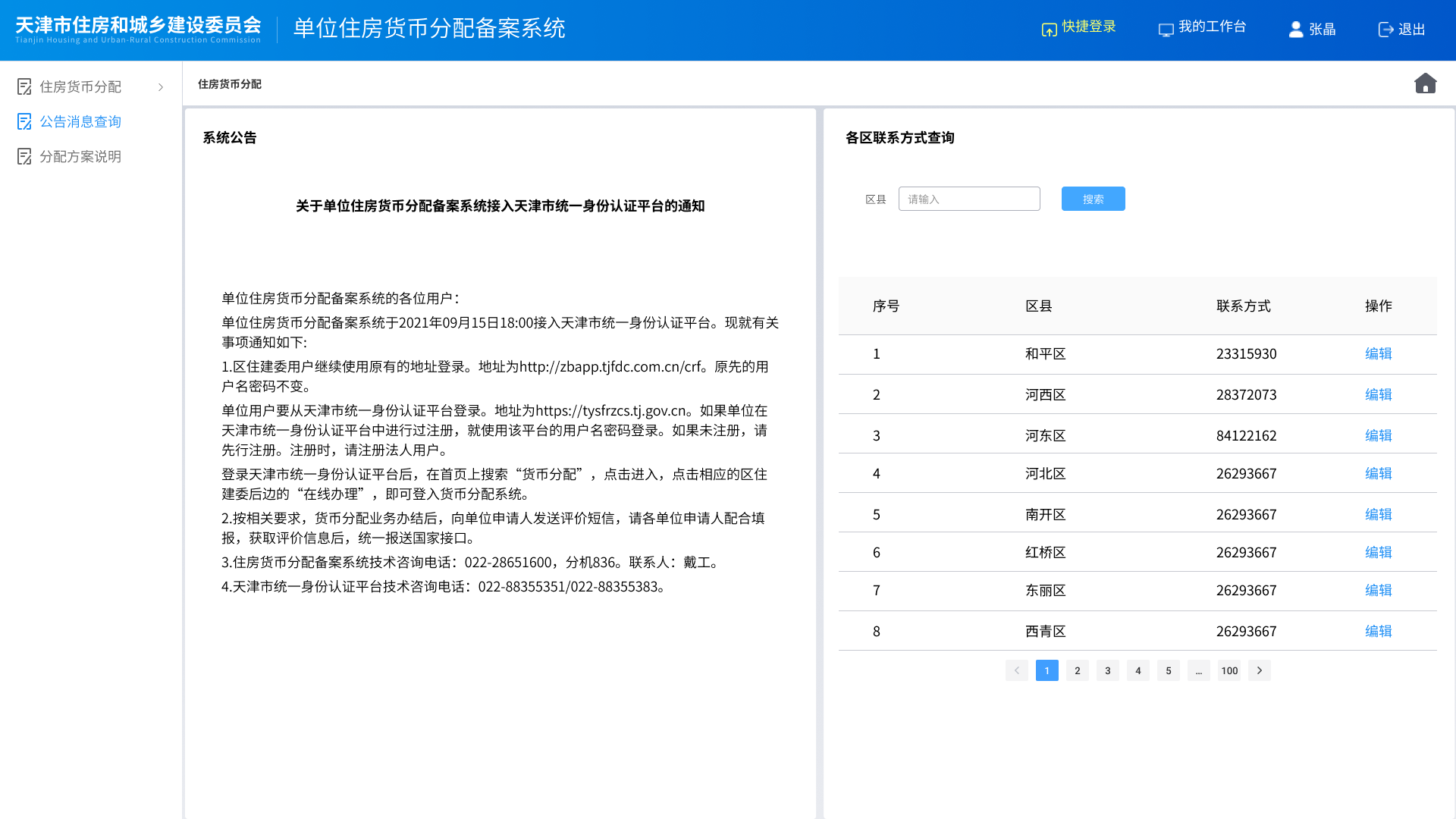Image resolution: width=1456 pixels, height=819 pixels.
Task: Click the 区县 table column header
Action: tap(1038, 306)
